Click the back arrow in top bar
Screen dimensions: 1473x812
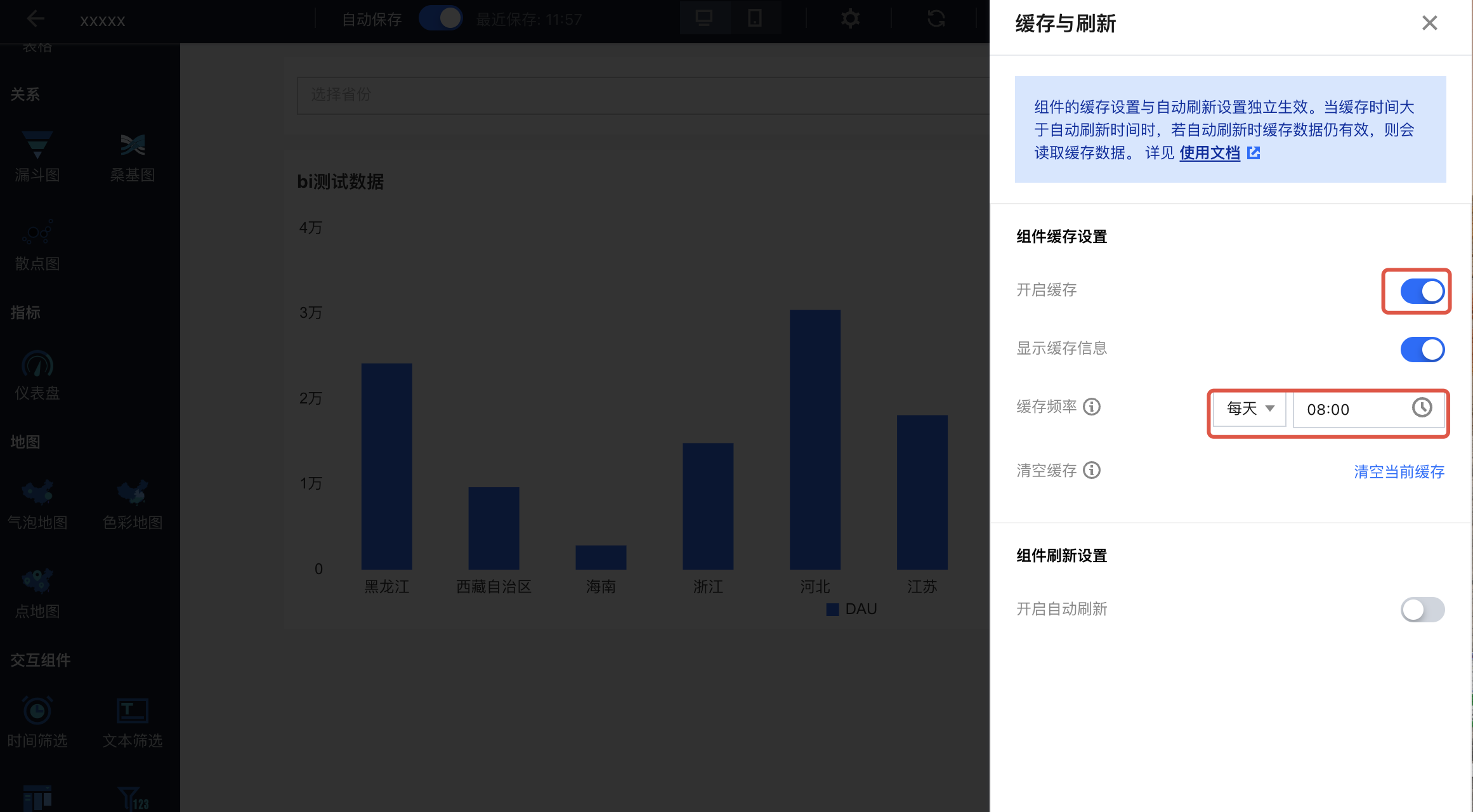[36, 19]
